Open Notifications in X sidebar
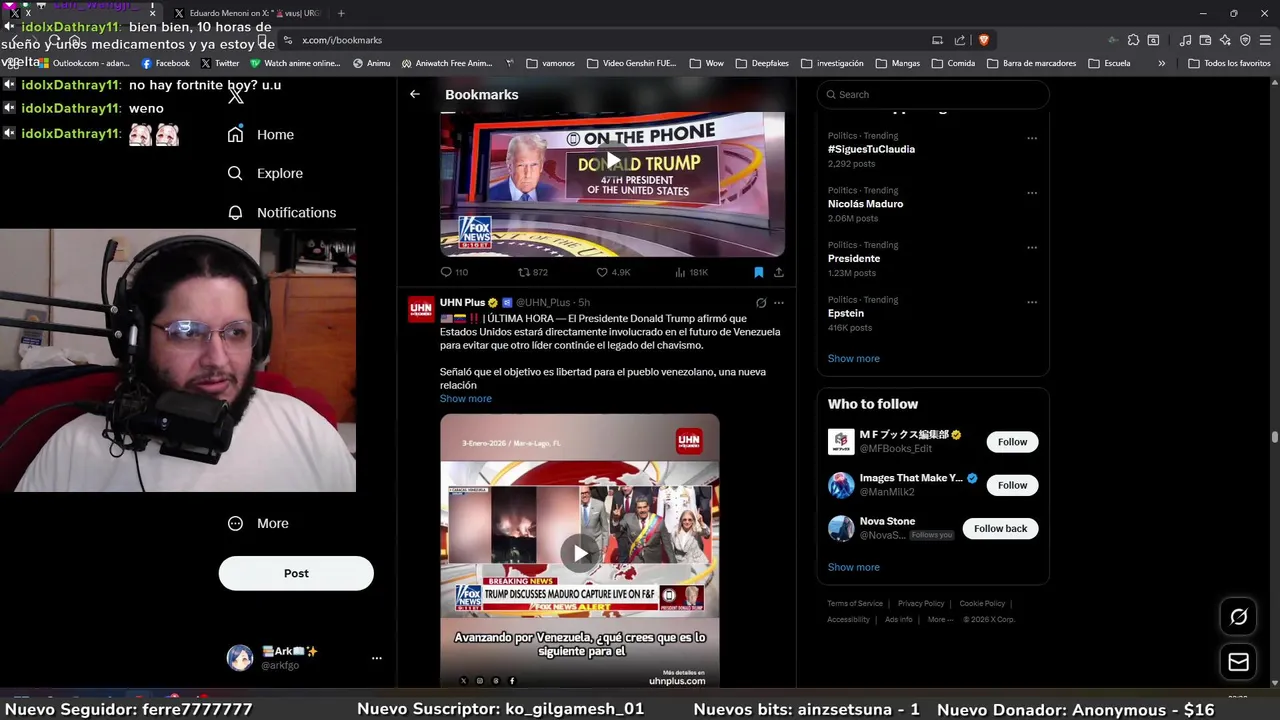This screenshot has width=1280, height=720. coord(282,212)
